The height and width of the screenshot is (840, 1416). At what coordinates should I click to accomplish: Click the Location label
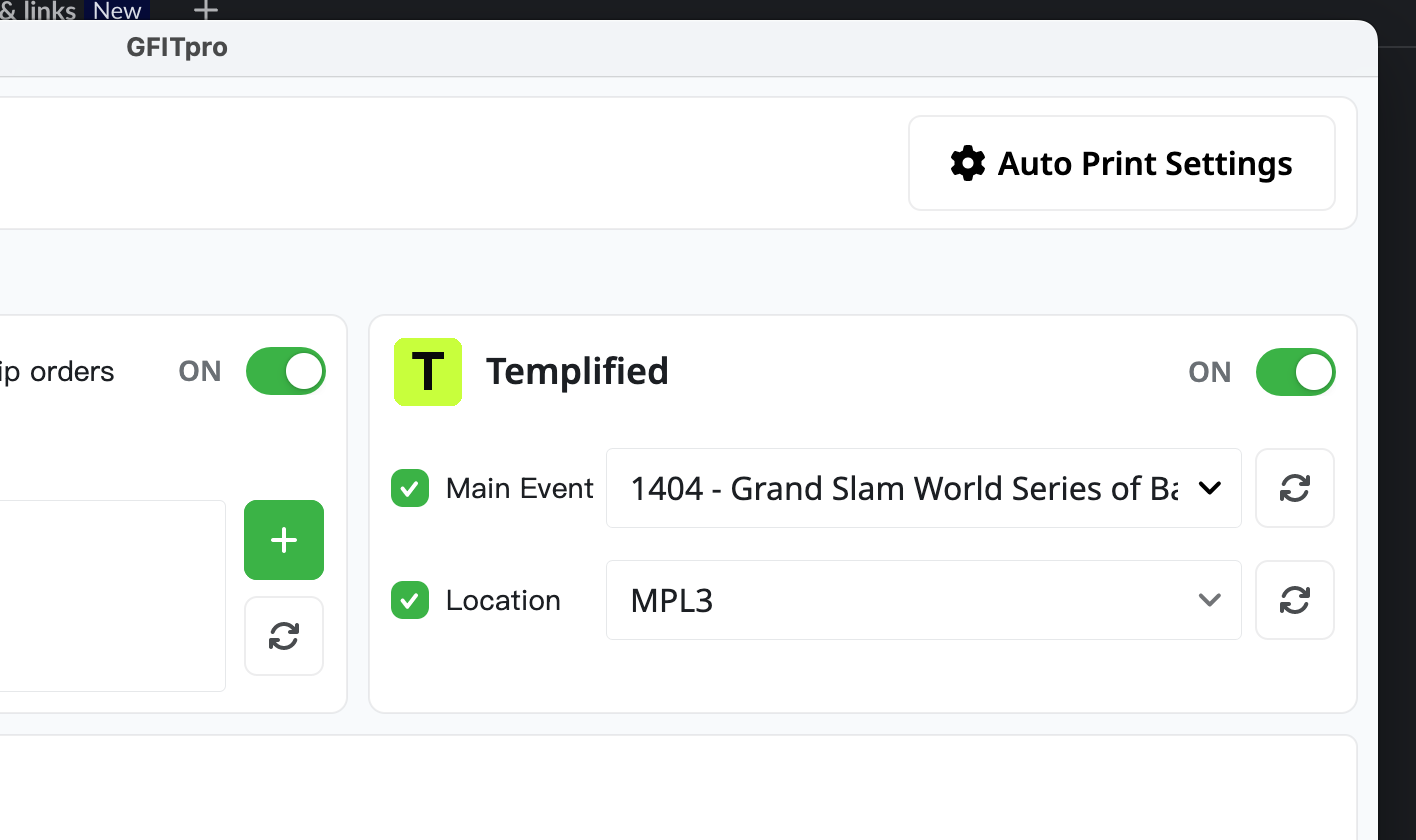pos(503,600)
